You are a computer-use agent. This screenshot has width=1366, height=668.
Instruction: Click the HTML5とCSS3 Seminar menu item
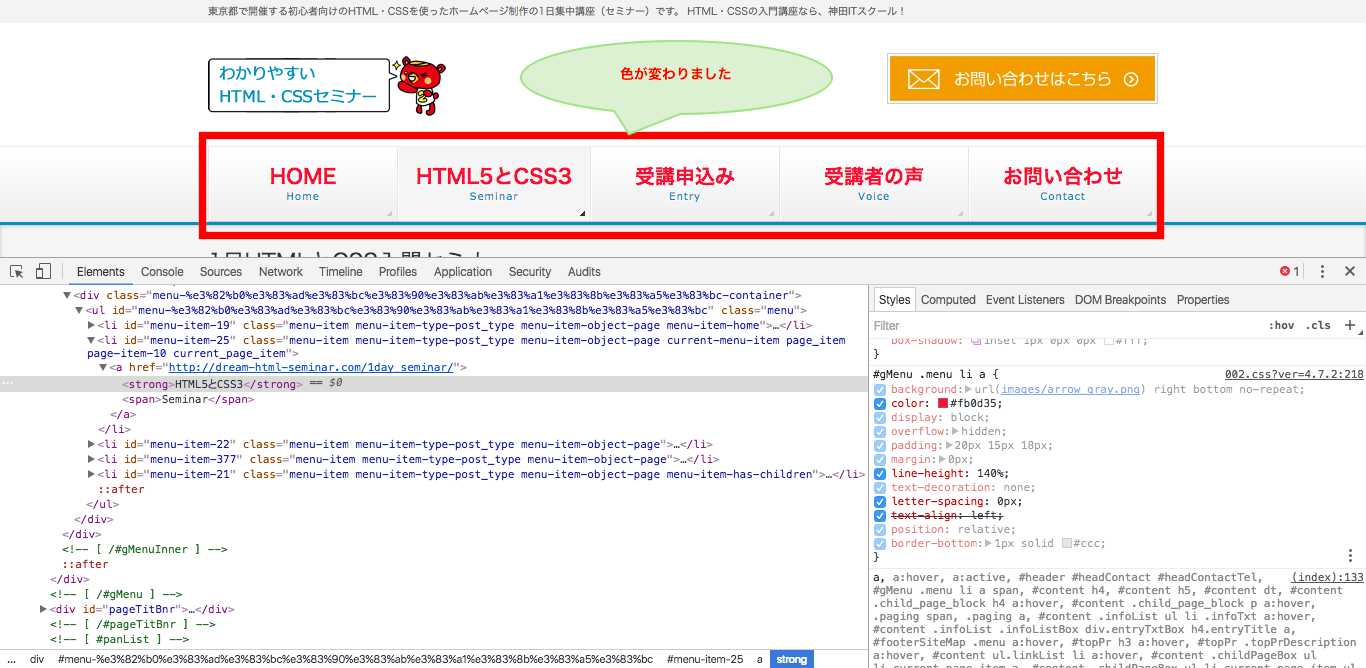[x=494, y=183]
